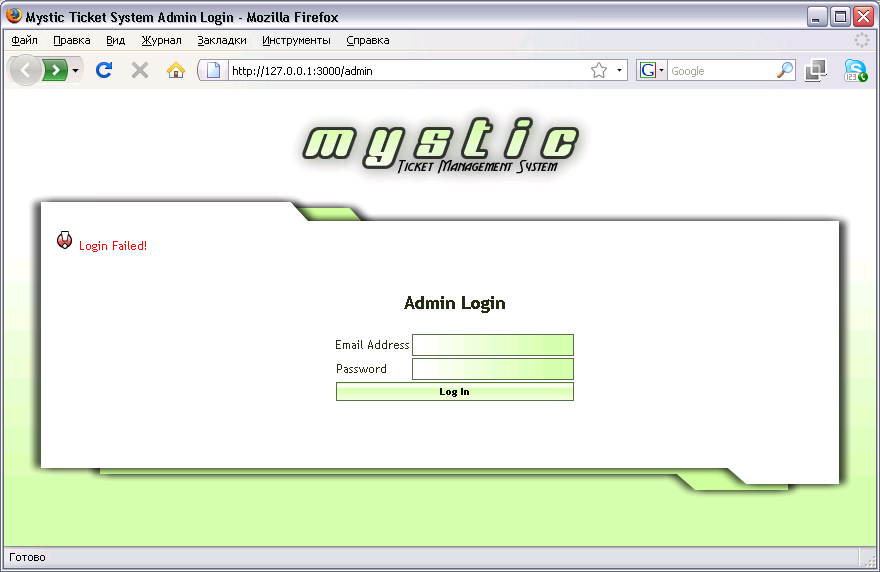Image resolution: width=880 pixels, height=572 pixels.
Task: Click the Skype phone toolbar icon
Action: coord(855,70)
